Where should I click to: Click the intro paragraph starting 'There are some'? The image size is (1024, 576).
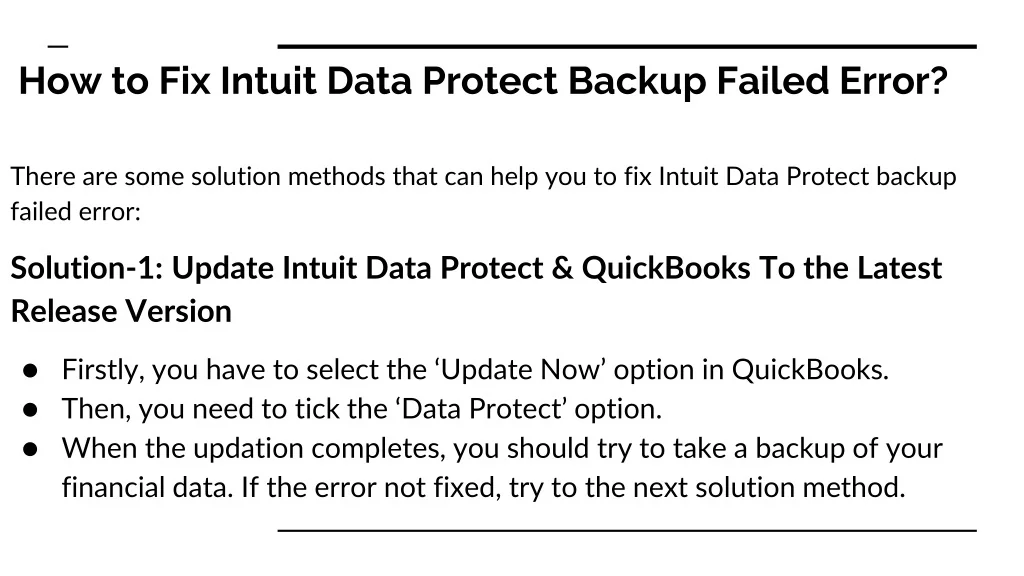[x=483, y=177]
